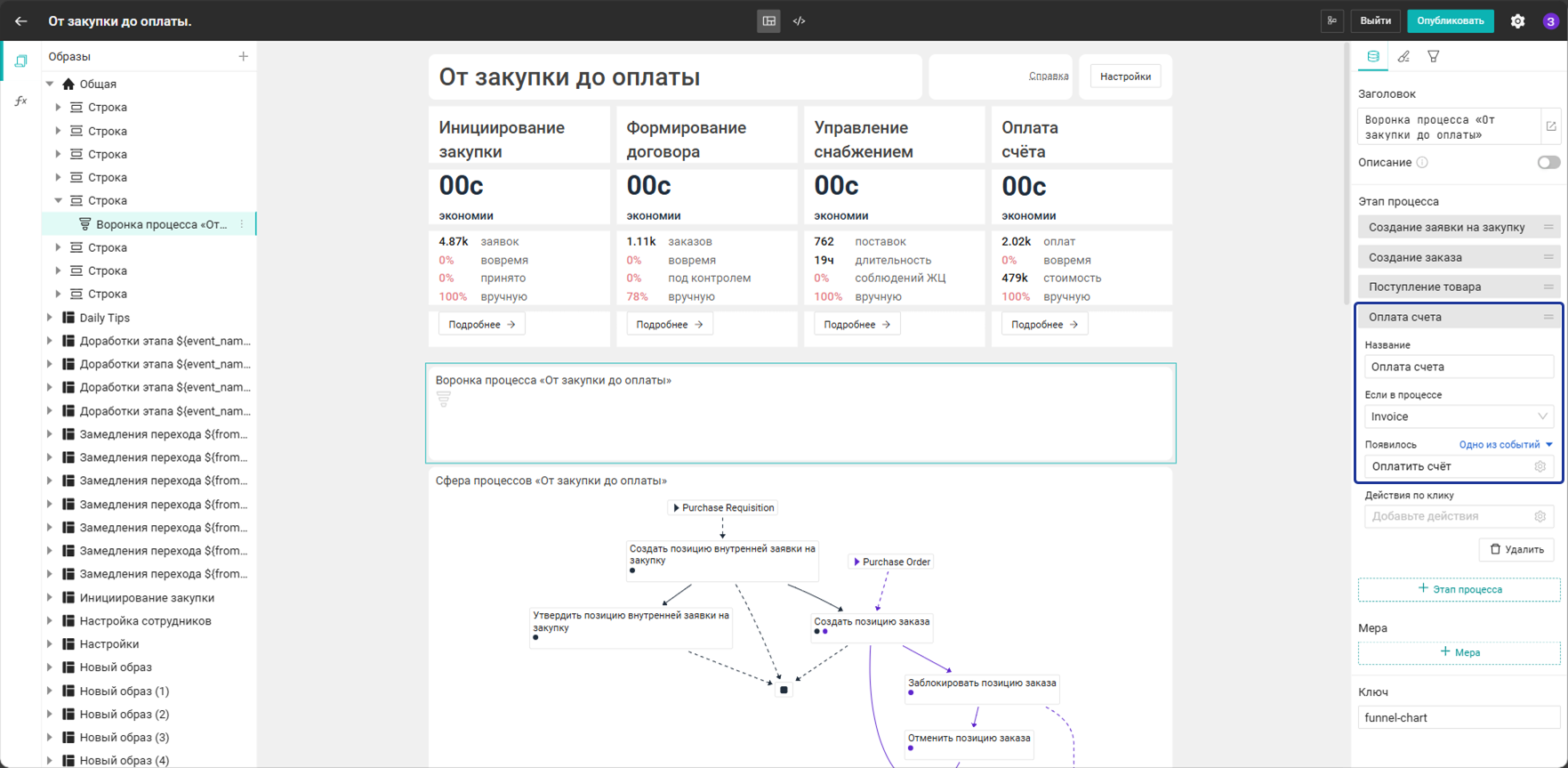Add a new sheet with plus icon

(x=243, y=56)
